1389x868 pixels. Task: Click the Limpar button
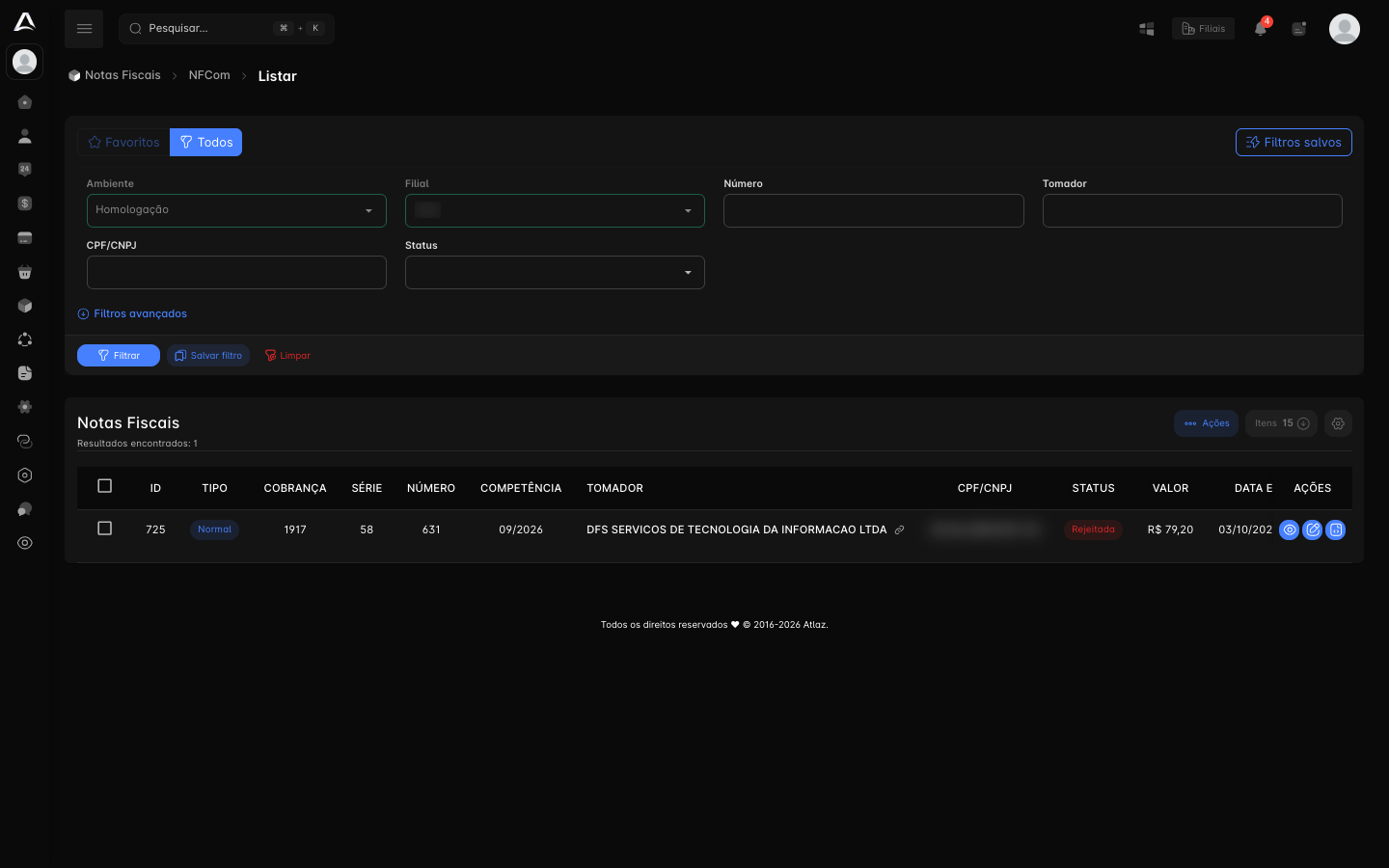[x=287, y=356]
